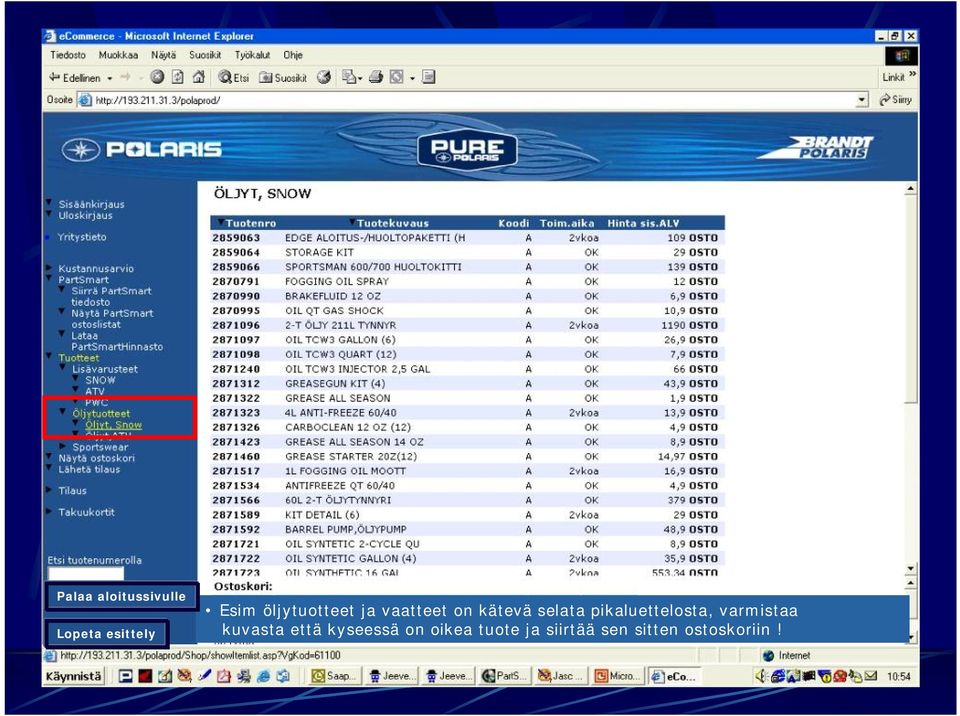Collapse the Tuotteet tree arrow
The image size is (960, 716).
50,356
